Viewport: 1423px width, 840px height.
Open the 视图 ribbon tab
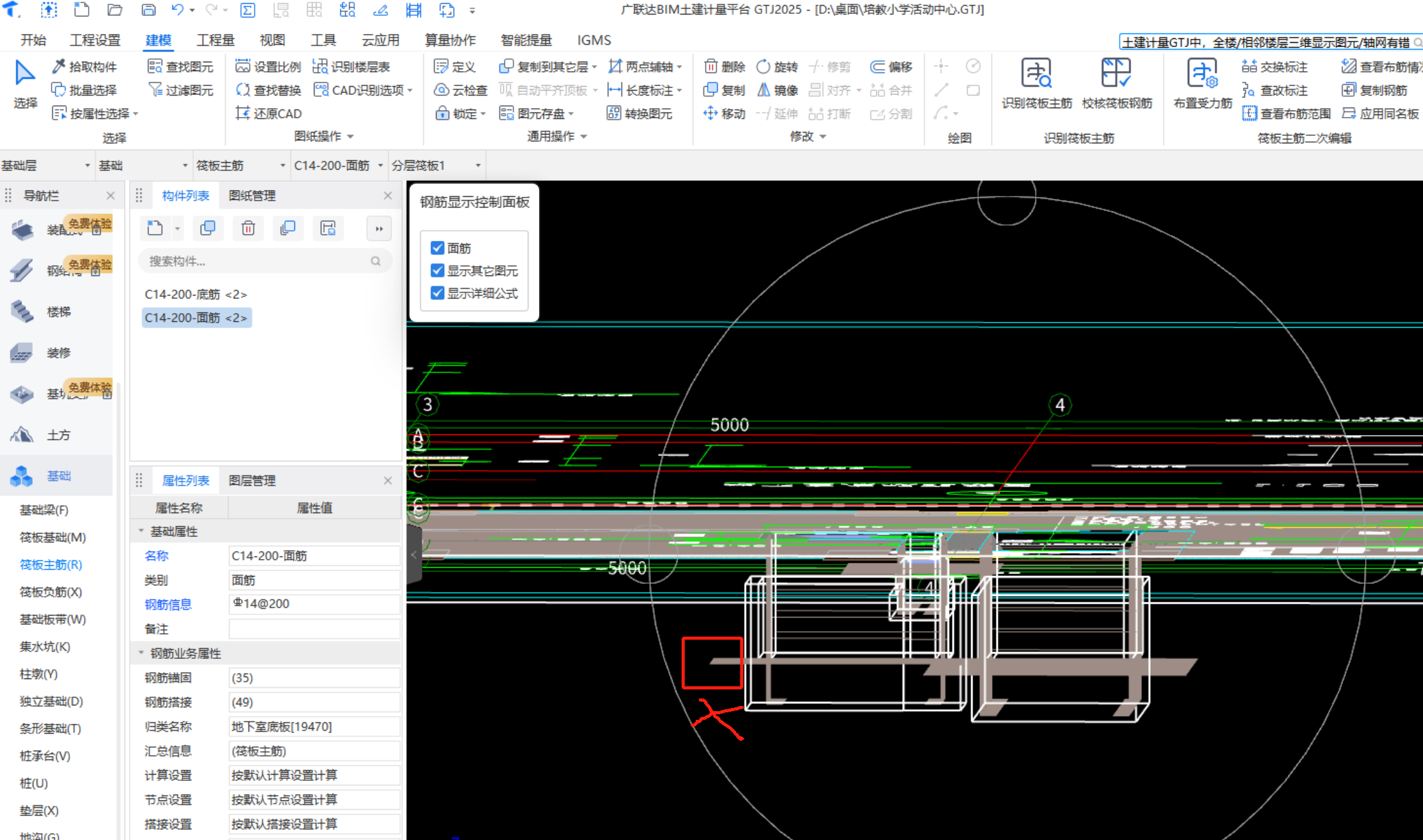(272, 40)
